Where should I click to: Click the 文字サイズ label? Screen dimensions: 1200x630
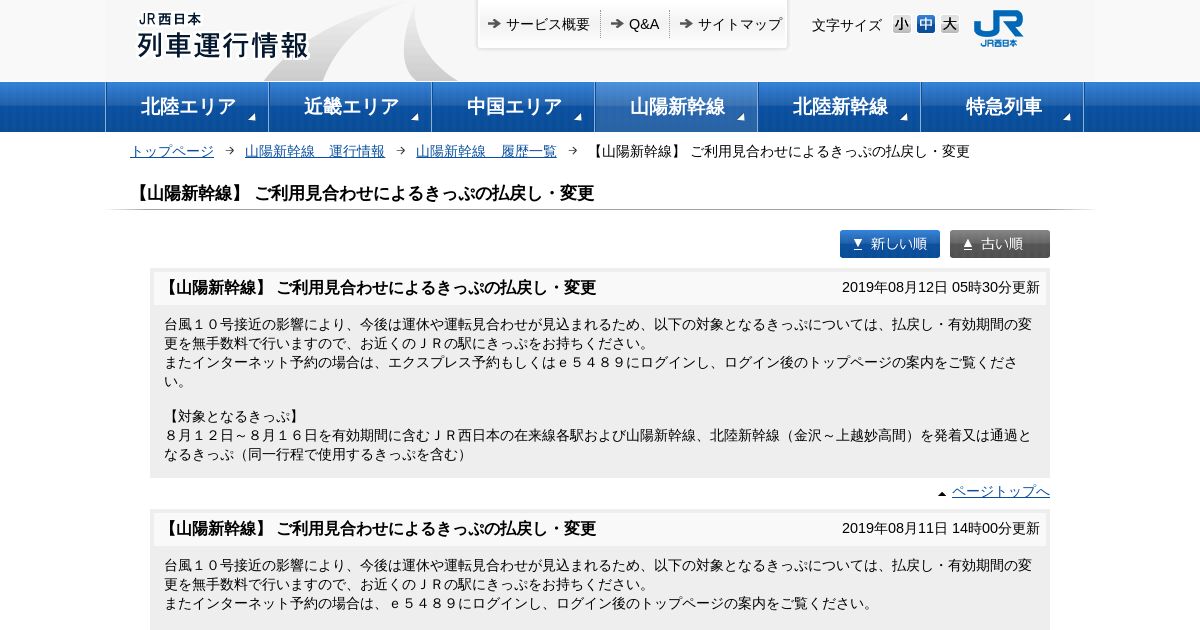click(847, 25)
